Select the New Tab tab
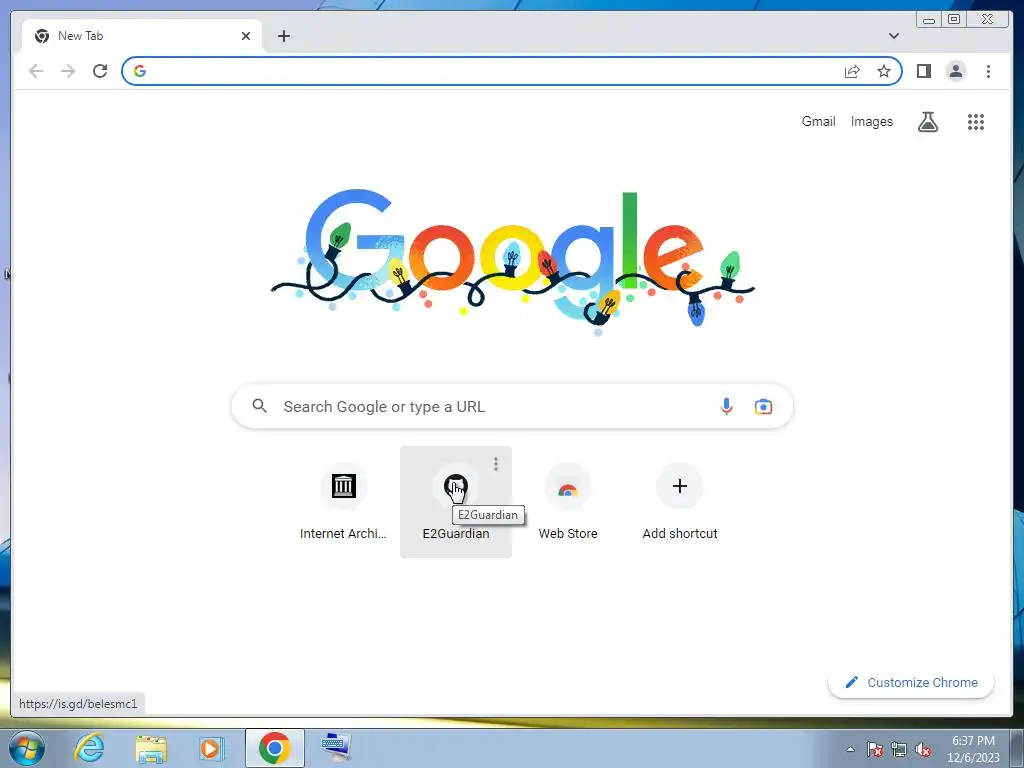 pyautogui.click(x=142, y=36)
